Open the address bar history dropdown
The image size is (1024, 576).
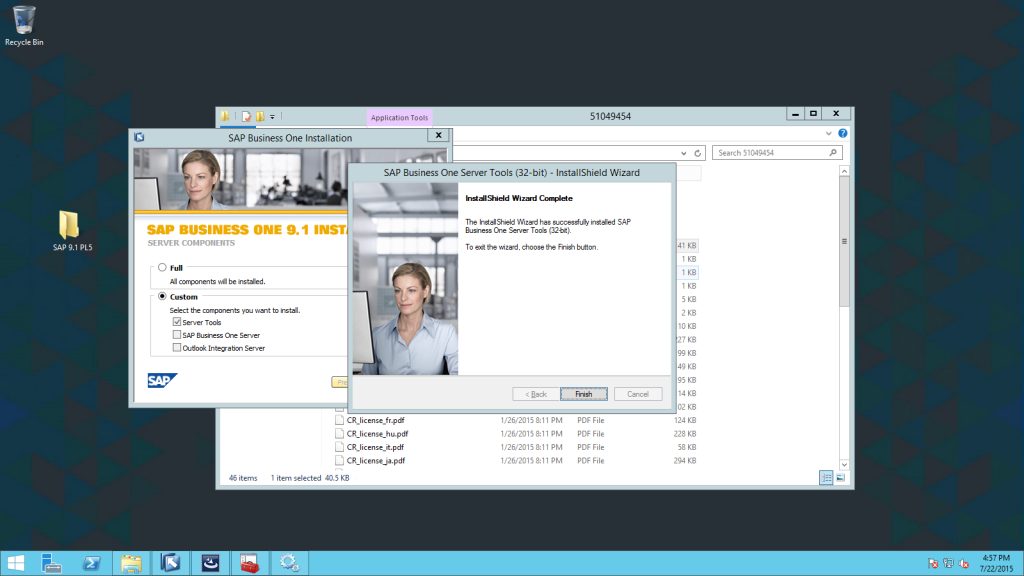[684, 153]
